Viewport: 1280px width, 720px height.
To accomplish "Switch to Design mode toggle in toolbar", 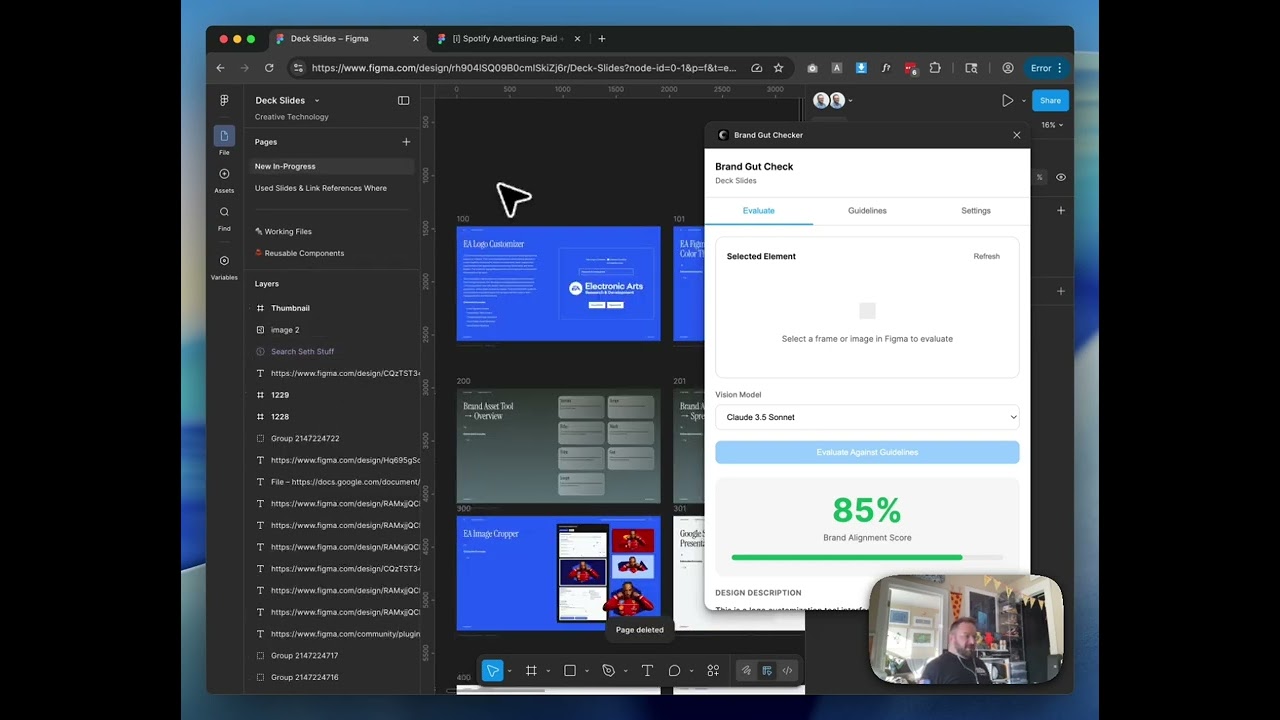I will pyautogui.click(x=767, y=671).
